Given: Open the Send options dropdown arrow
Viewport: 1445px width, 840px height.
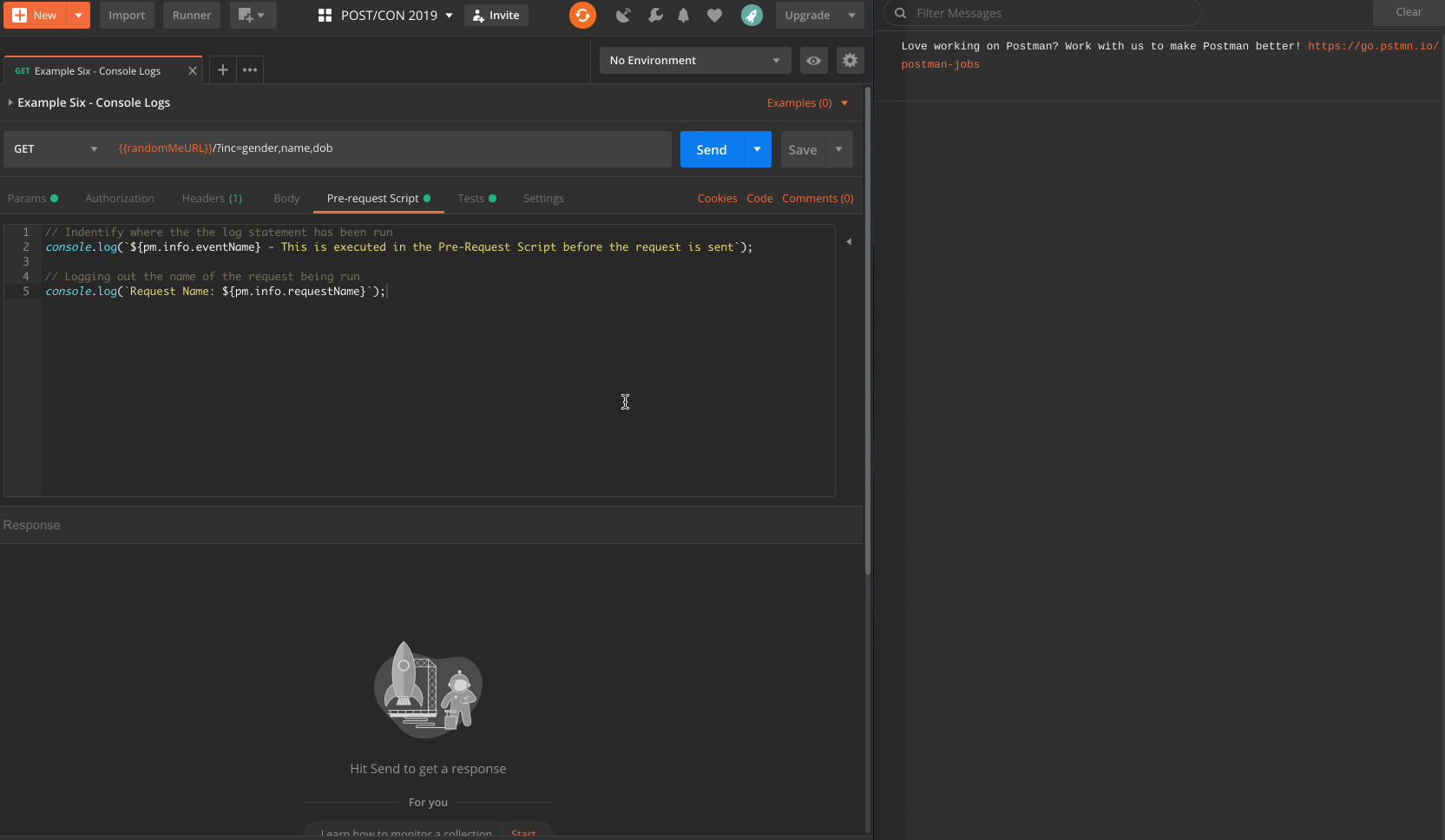Looking at the screenshot, I should click(x=757, y=149).
